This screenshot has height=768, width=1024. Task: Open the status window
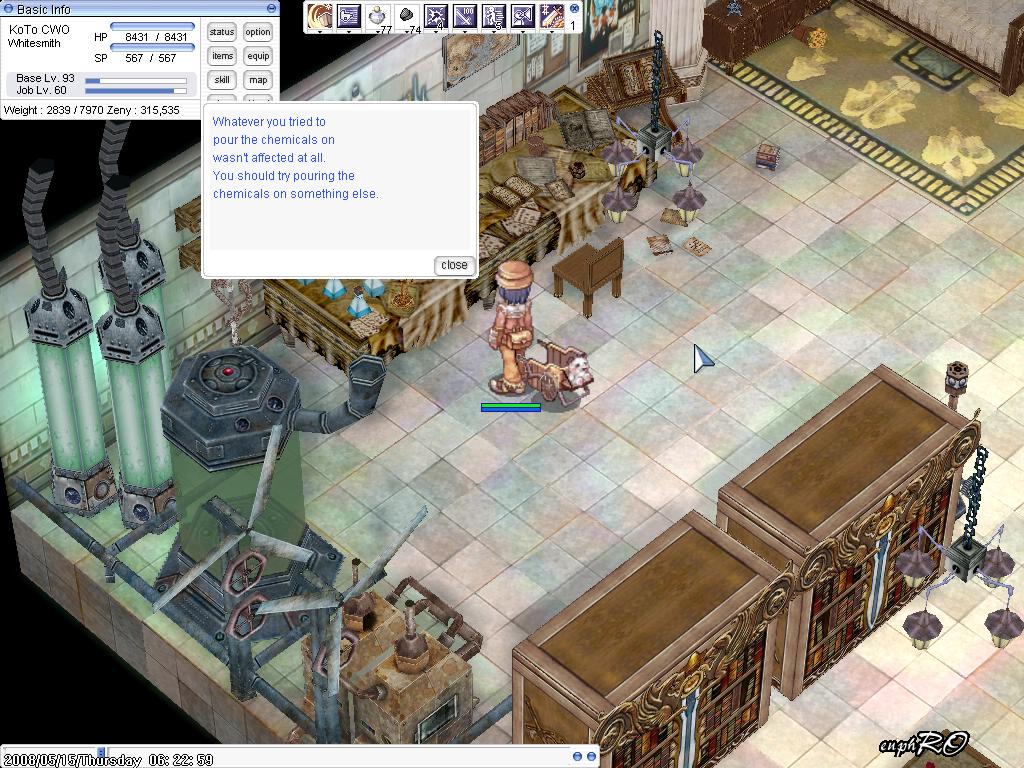point(221,32)
